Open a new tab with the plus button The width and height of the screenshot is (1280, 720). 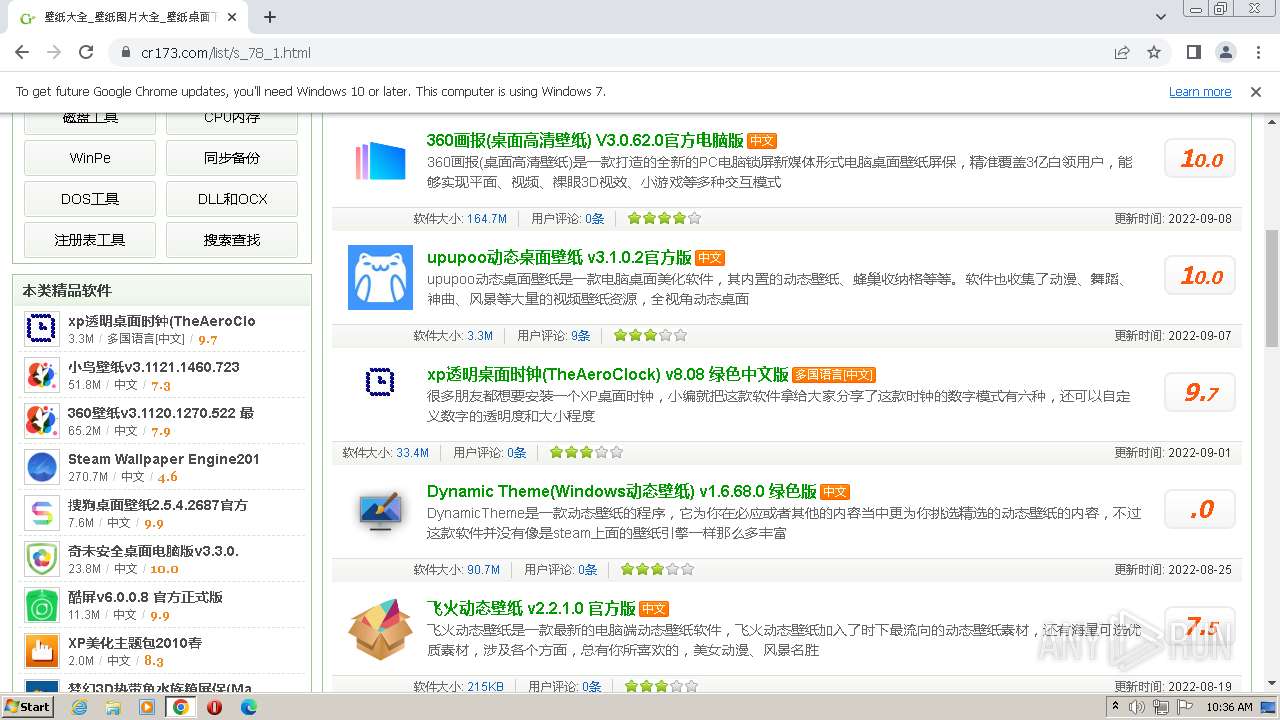tap(270, 17)
